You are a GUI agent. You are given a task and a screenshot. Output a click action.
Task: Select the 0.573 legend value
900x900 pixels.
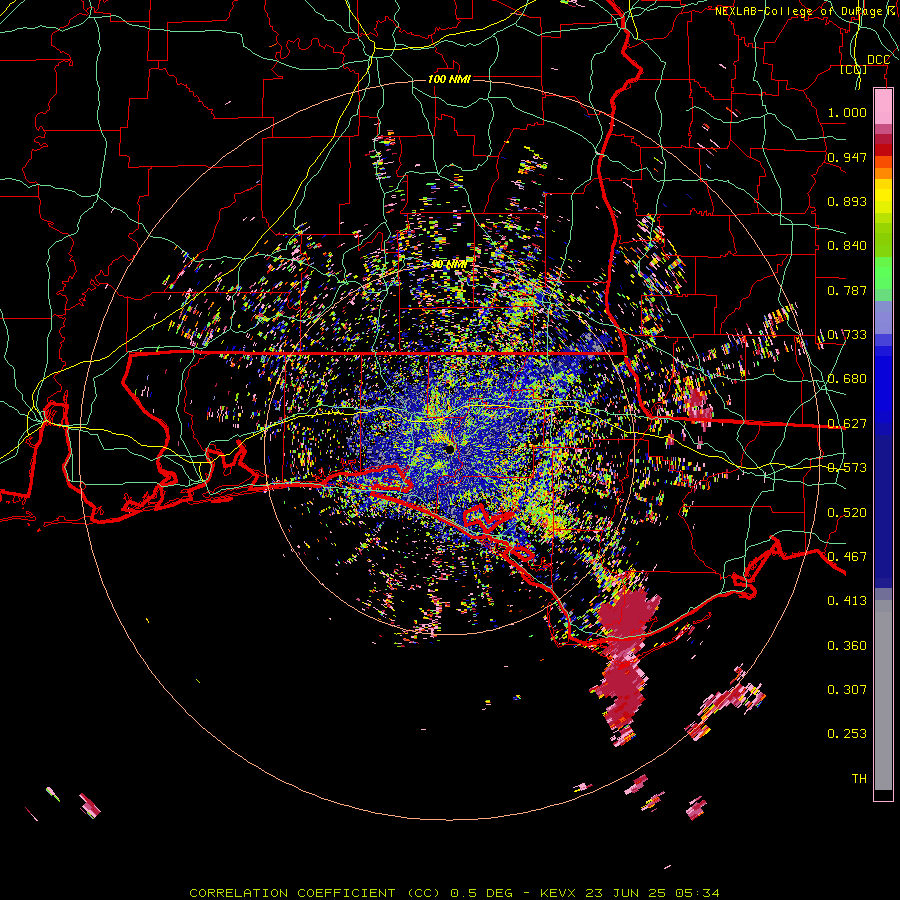click(x=847, y=468)
